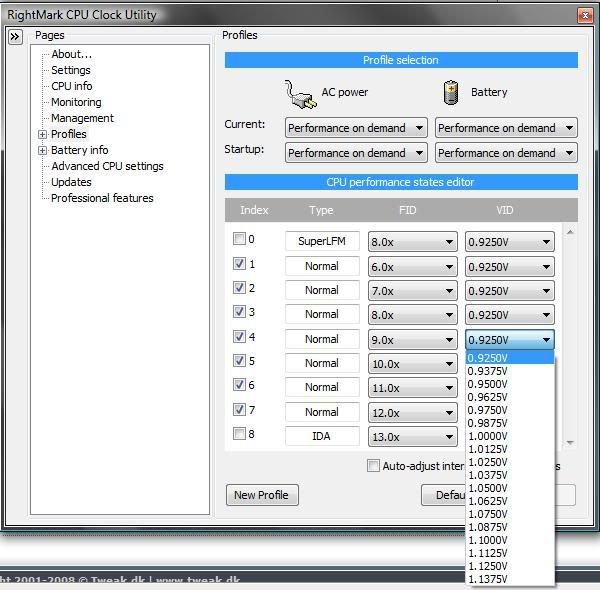This screenshot has height=590, width=600.
Task: Toggle the index 8 IDA checkbox
Action: point(239,434)
